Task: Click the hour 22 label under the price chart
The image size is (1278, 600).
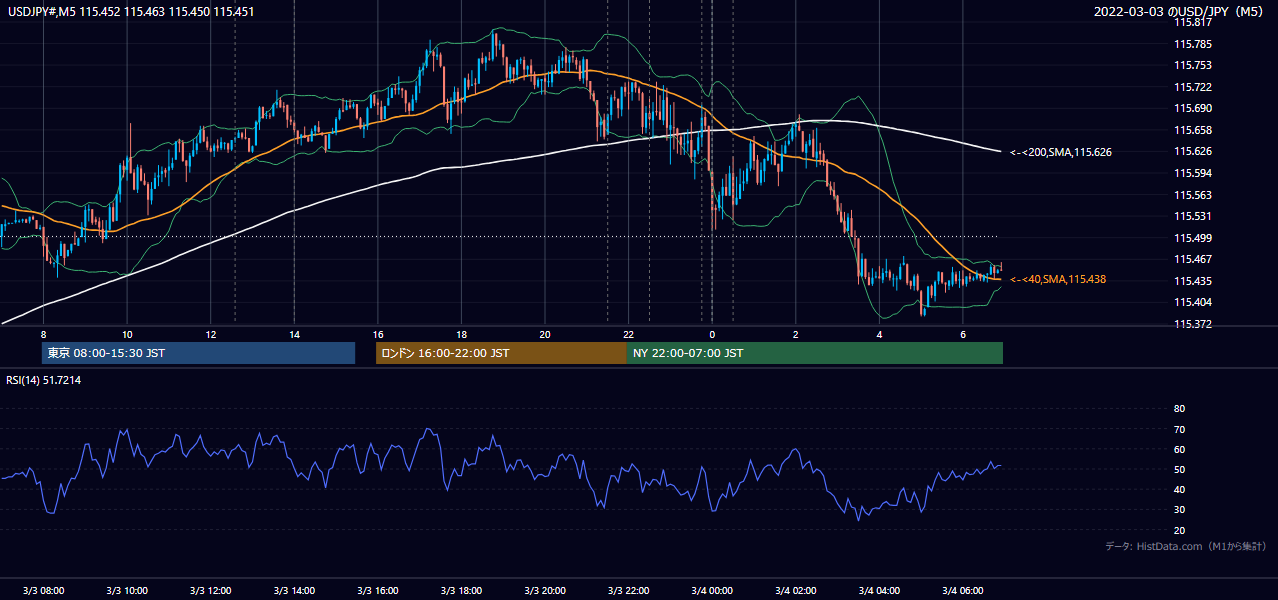Action: pyautogui.click(x=628, y=334)
